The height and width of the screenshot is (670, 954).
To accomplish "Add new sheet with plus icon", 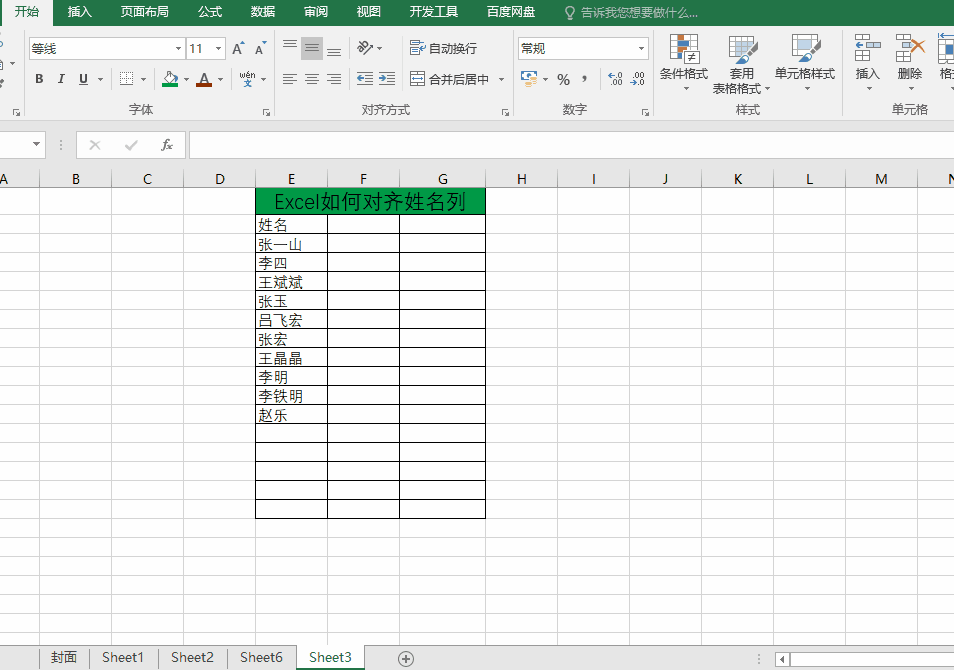I will [406, 658].
